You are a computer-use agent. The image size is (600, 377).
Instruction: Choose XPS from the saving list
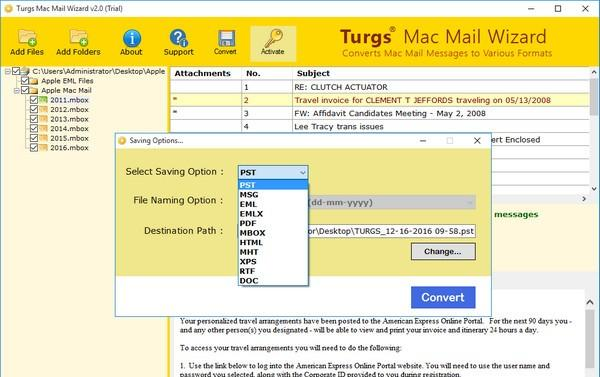(273, 262)
